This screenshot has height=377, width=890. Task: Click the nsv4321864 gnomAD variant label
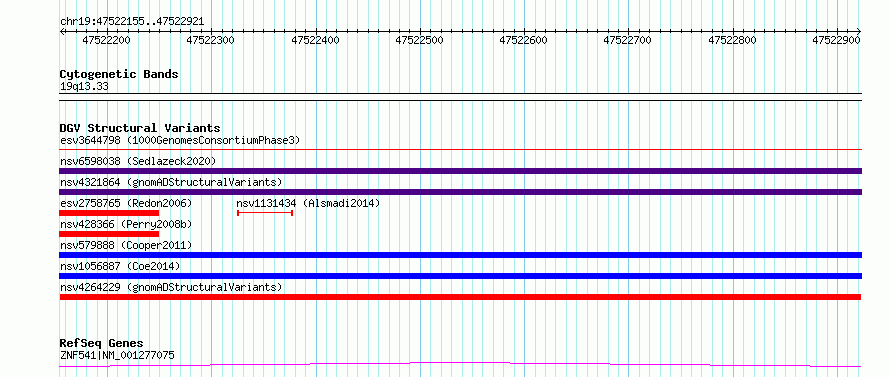click(171, 182)
